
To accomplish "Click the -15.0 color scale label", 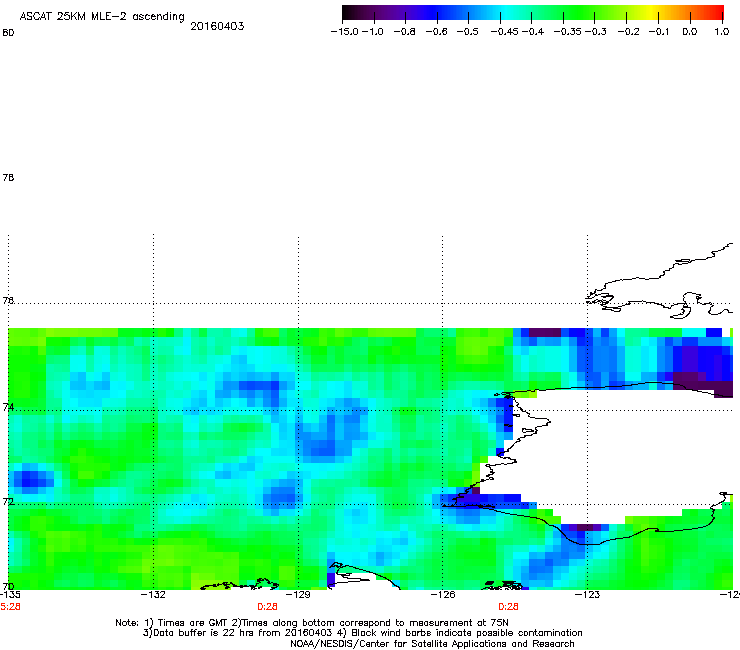I will pyautogui.click(x=345, y=32).
